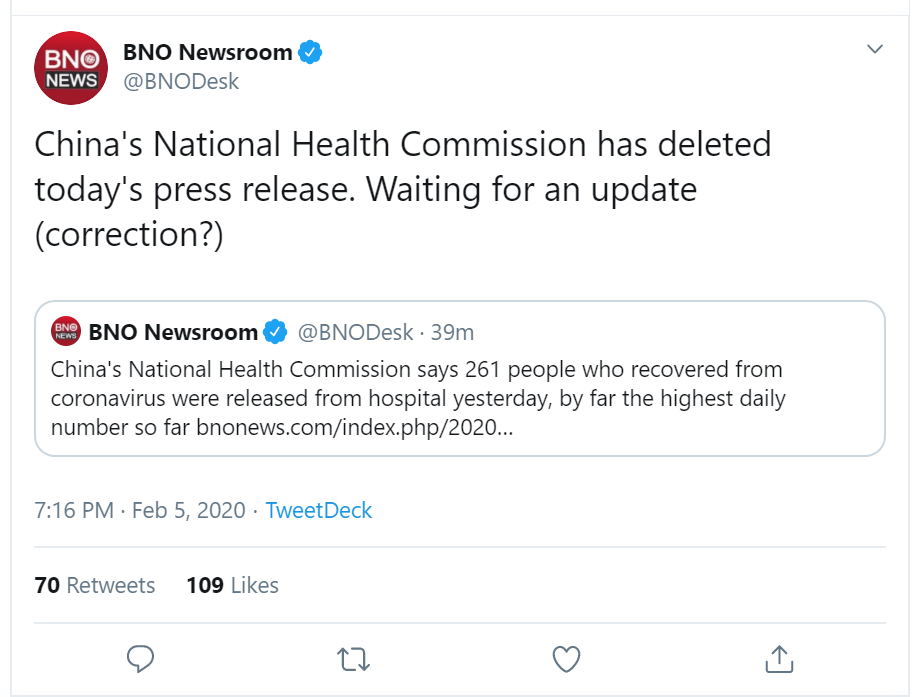Open the share tweet upload icon
Image resolution: width=923 pixels, height=697 pixels.
pos(779,659)
